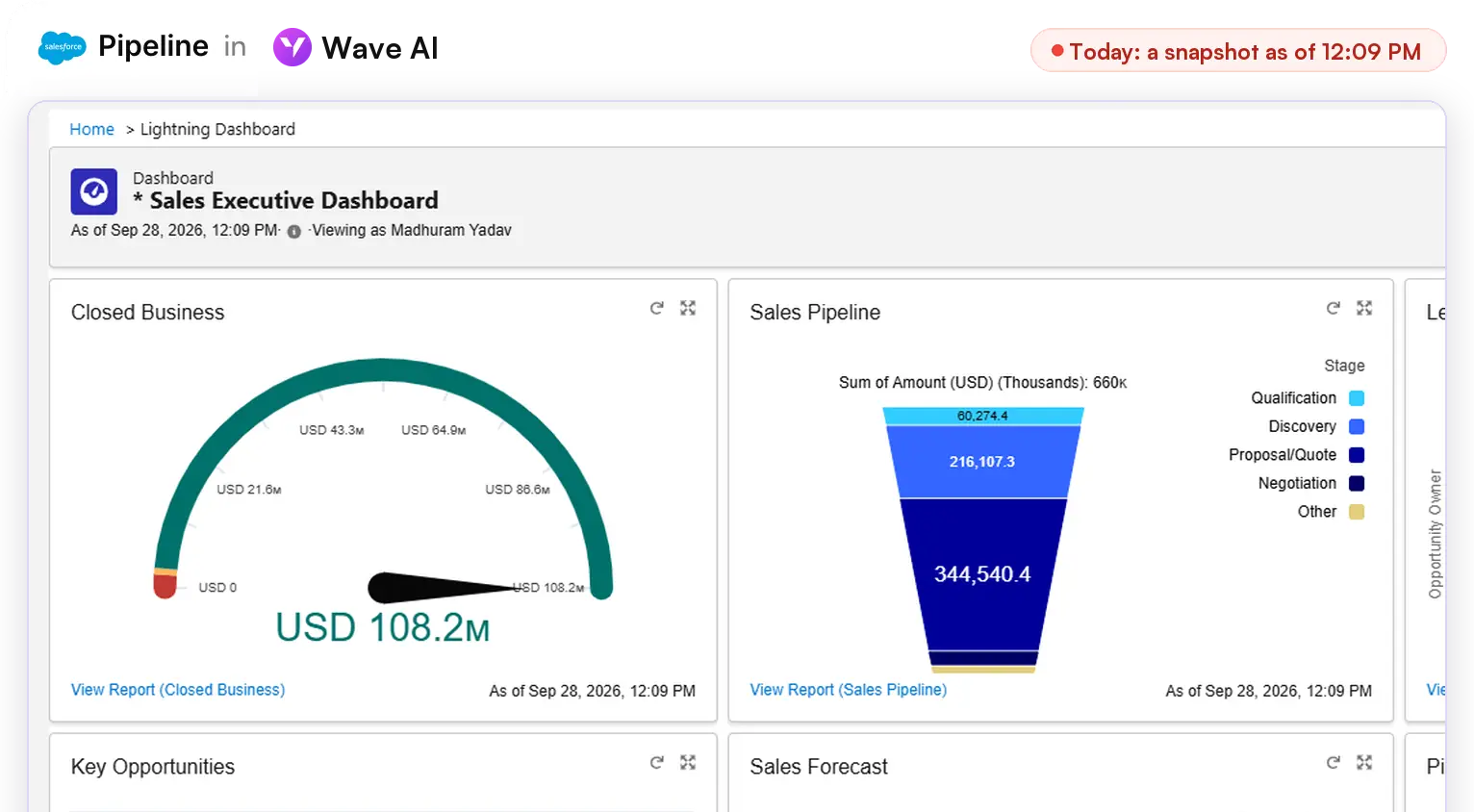Click the info icon beside the dashboard timestamp

coord(294,231)
